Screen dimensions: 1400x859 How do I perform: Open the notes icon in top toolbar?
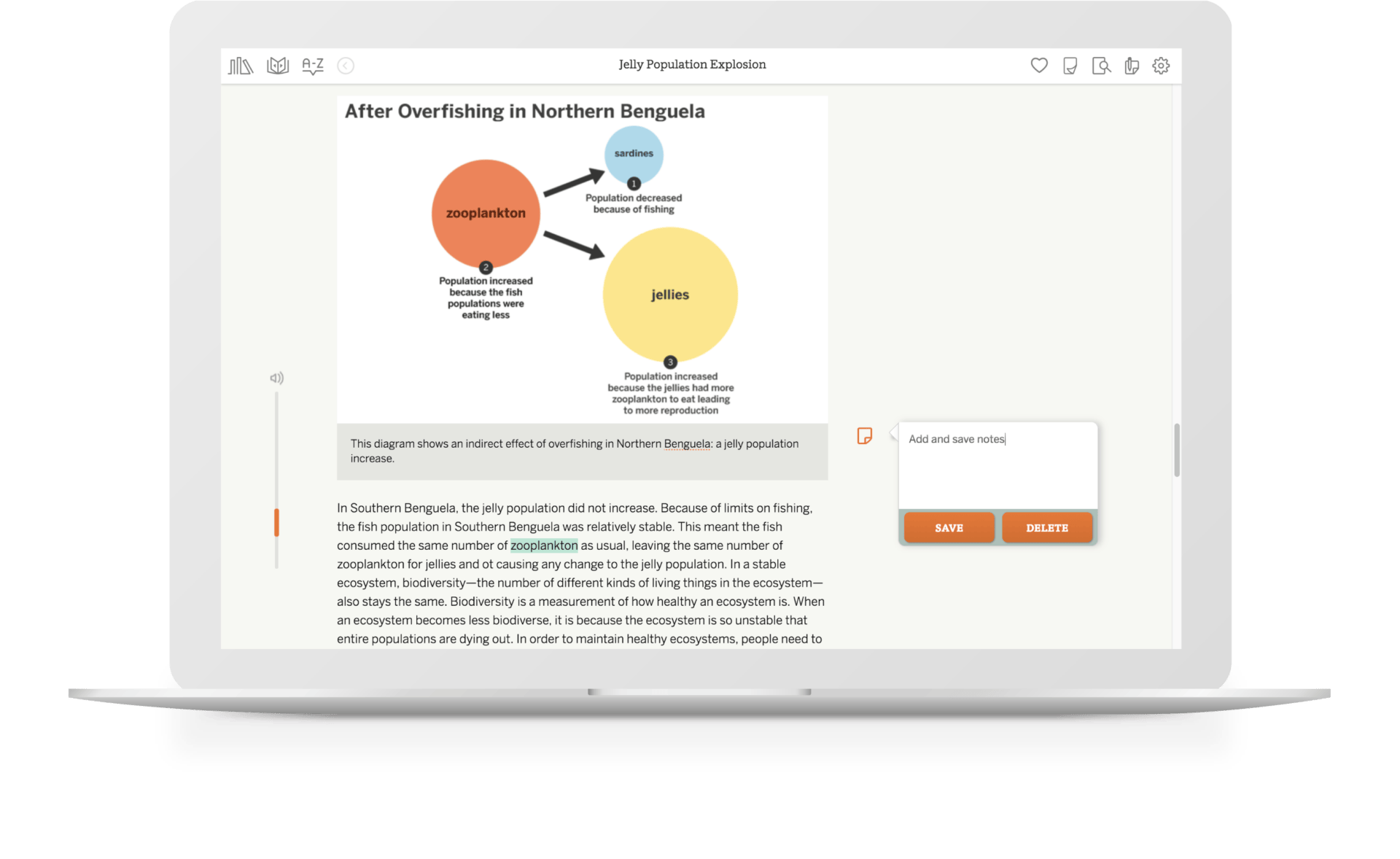pos(1070,66)
